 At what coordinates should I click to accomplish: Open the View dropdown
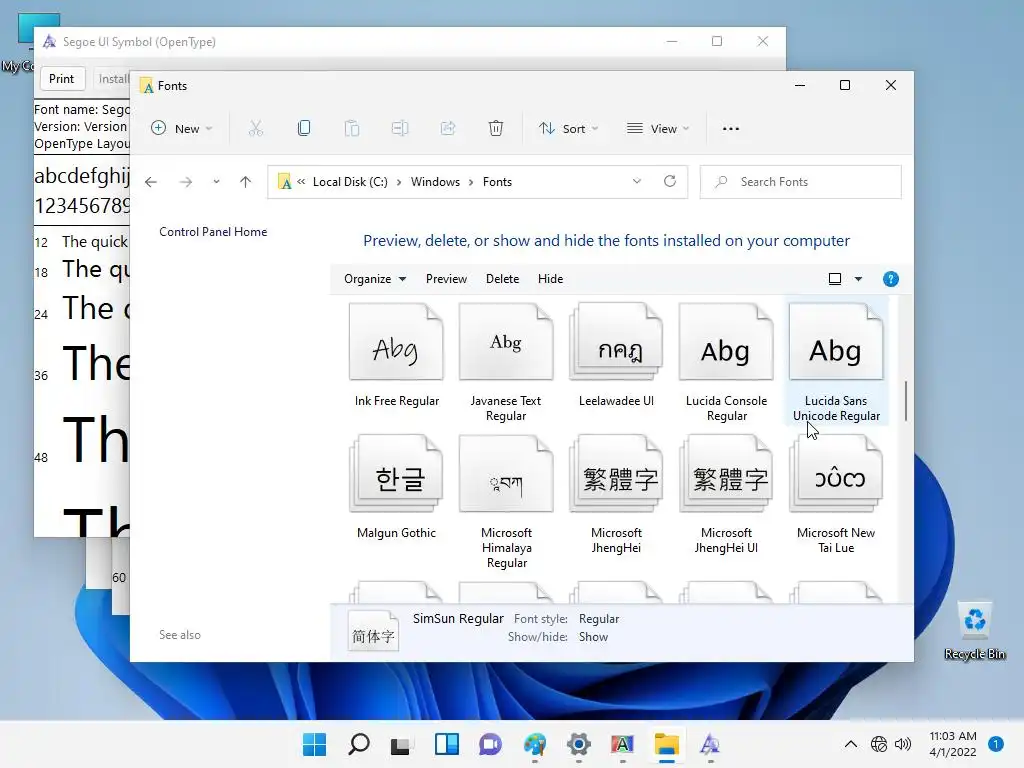(658, 129)
